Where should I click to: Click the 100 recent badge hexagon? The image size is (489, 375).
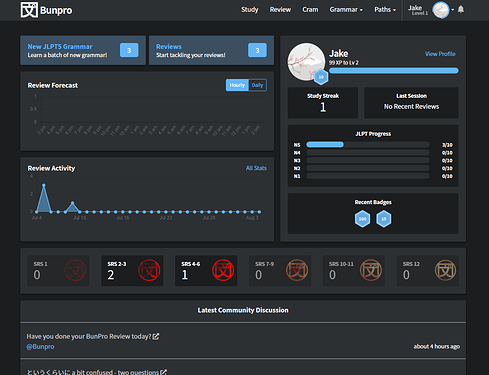point(362,219)
